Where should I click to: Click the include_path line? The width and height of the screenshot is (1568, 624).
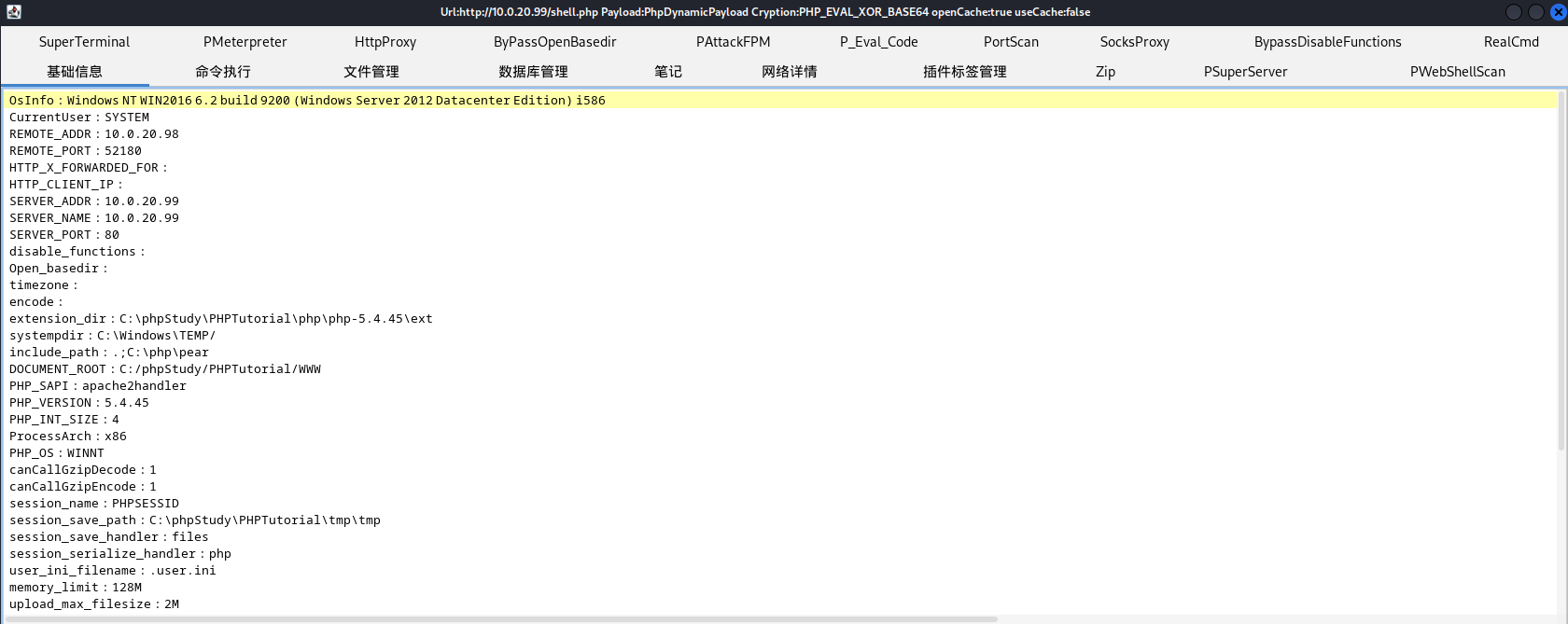109,352
